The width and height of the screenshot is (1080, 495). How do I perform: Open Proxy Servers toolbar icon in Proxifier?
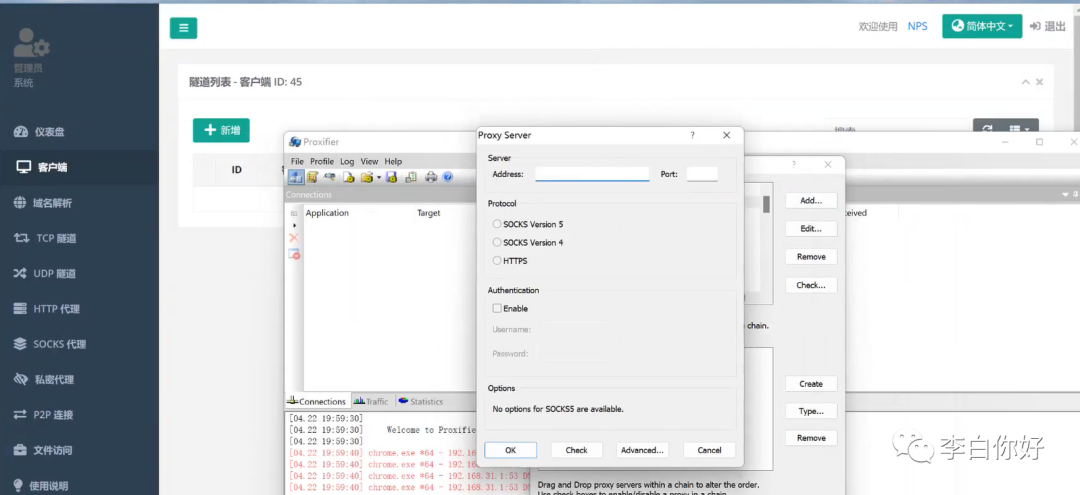click(x=296, y=177)
